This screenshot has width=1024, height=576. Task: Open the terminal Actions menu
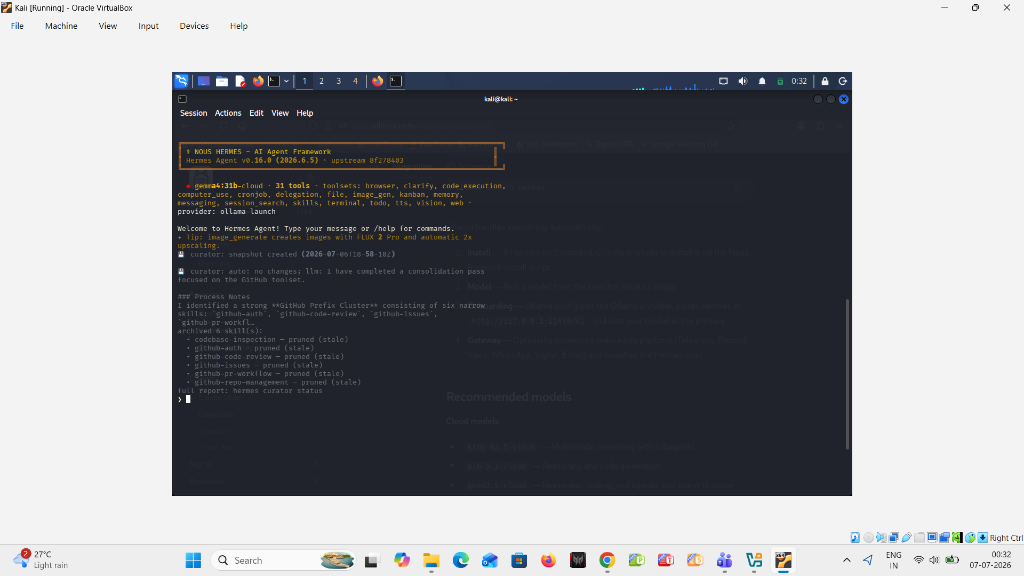click(x=228, y=113)
